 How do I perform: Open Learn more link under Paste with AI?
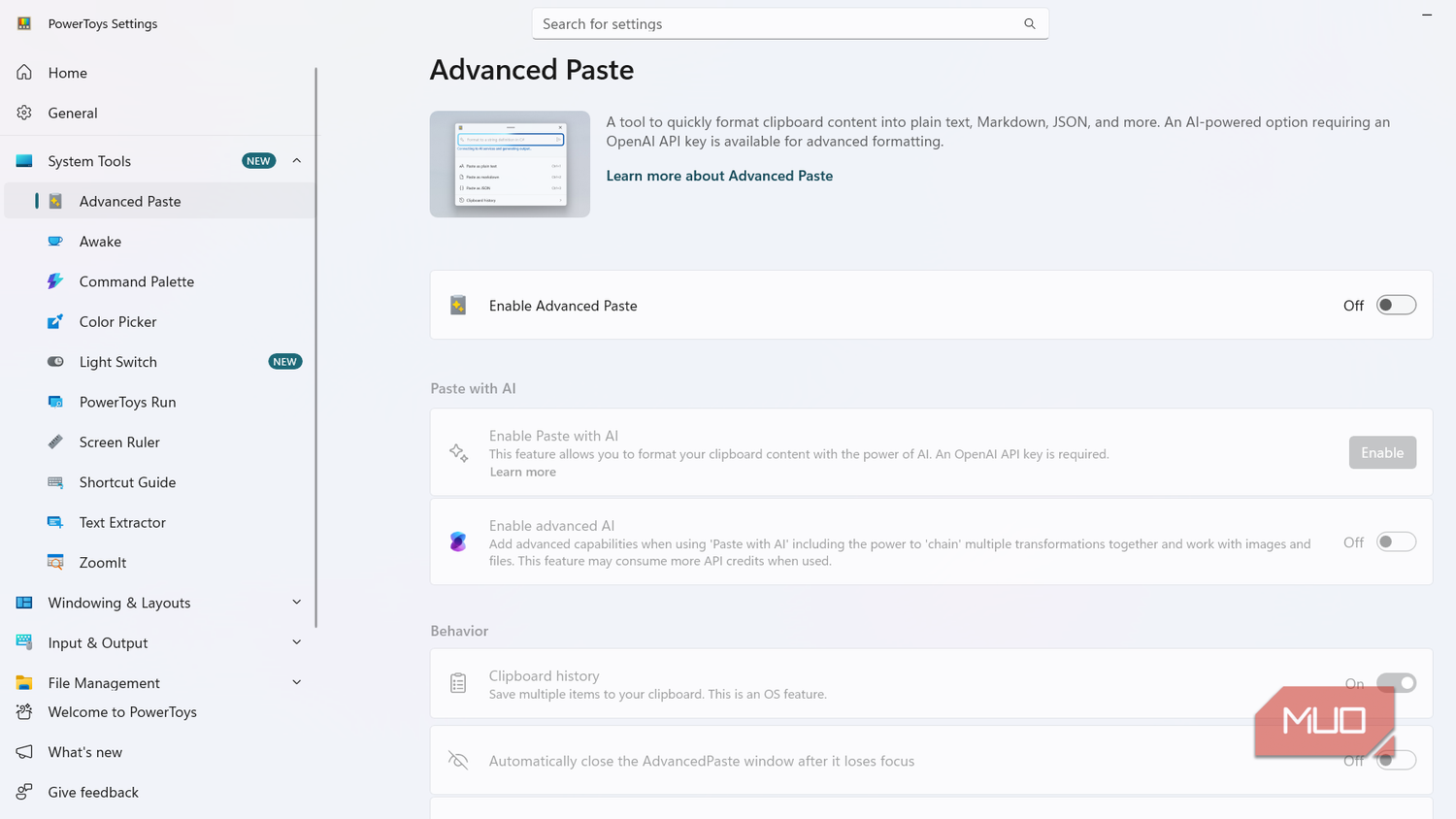coord(522,472)
